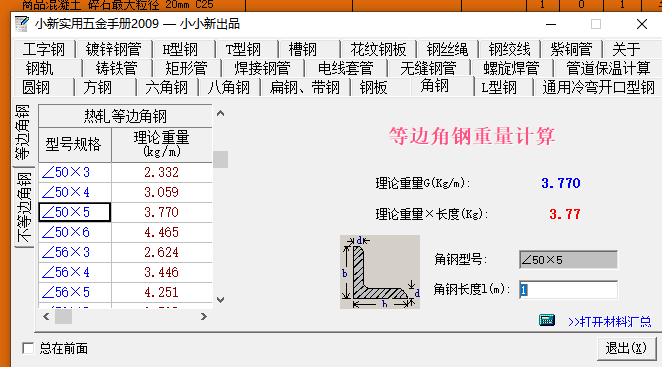Switch to the 钢丝绳 tab
This screenshot has width=662, height=367.
pyautogui.click(x=447, y=49)
